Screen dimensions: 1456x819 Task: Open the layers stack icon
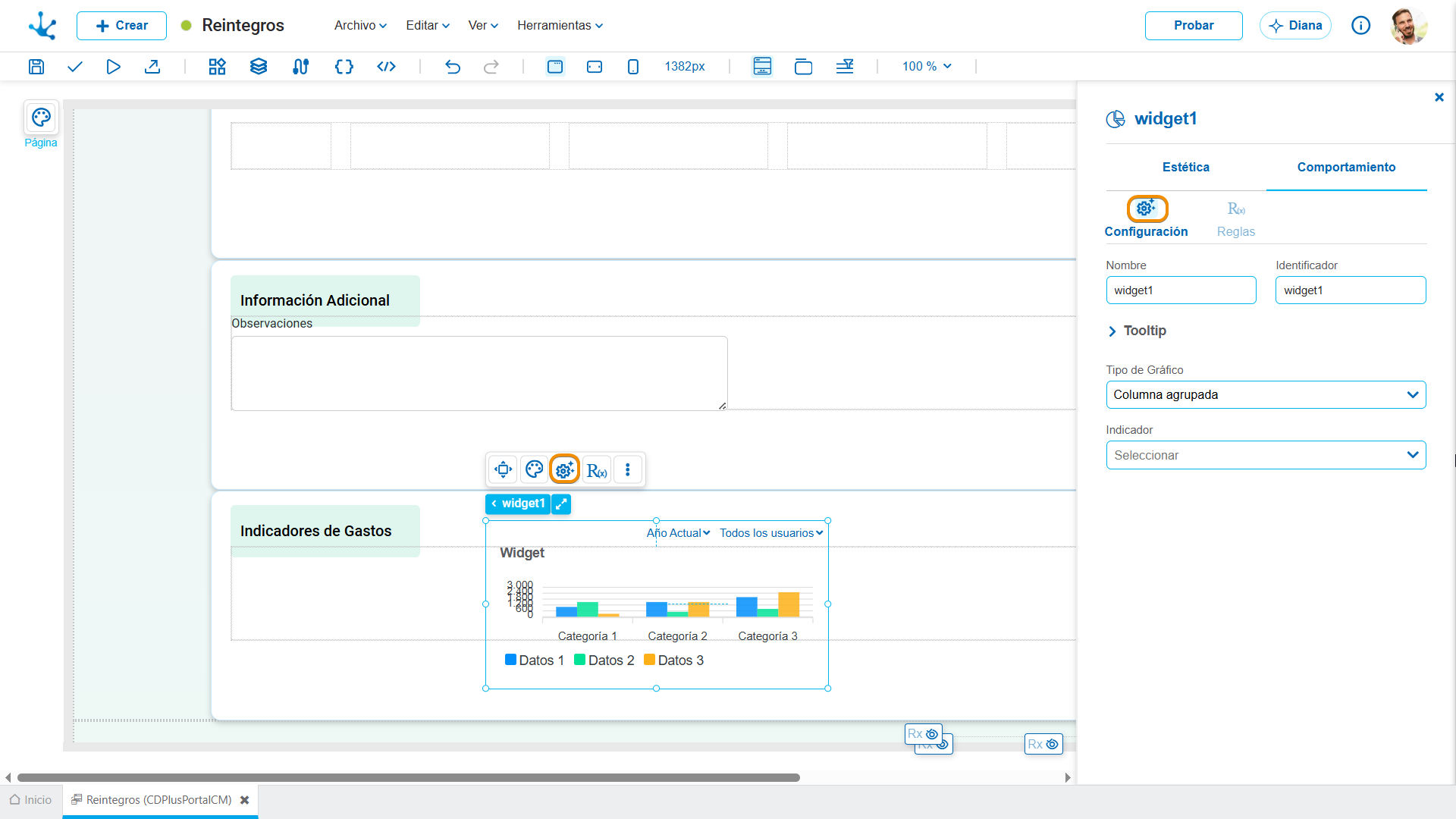coord(259,67)
